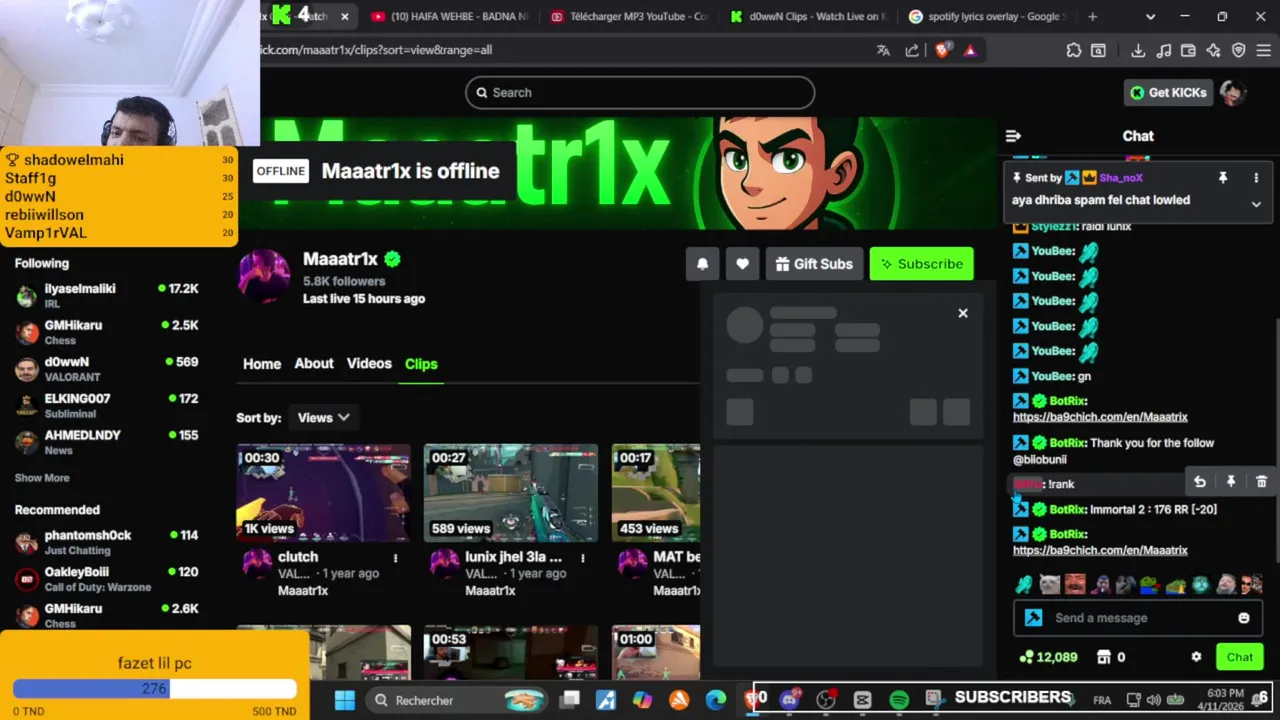Expand Show More in Following list

coord(42,478)
